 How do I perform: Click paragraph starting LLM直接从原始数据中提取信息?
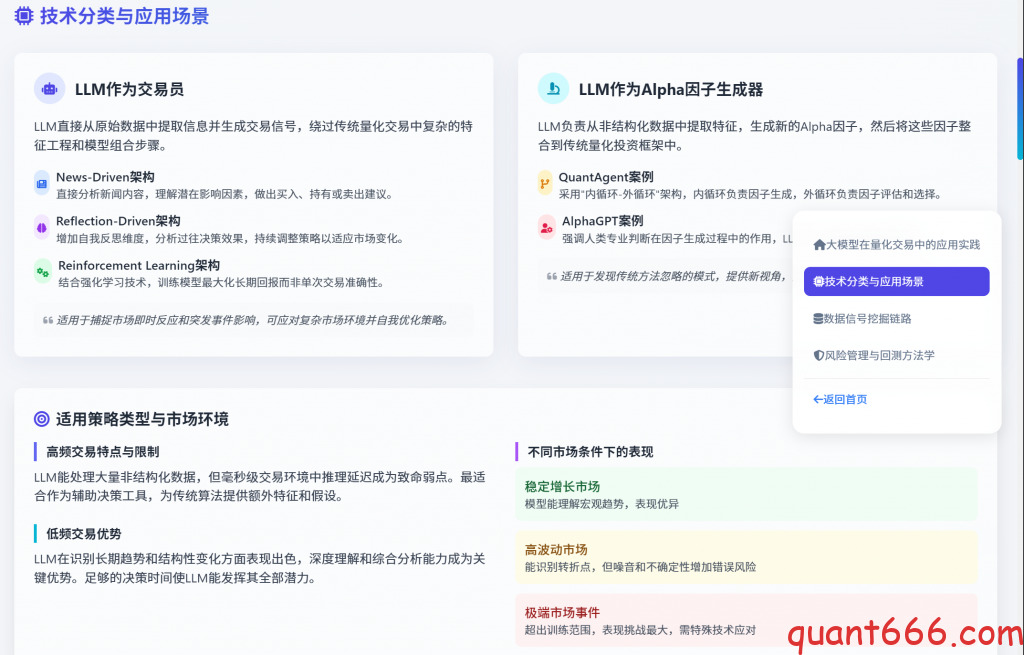pos(253,135)
